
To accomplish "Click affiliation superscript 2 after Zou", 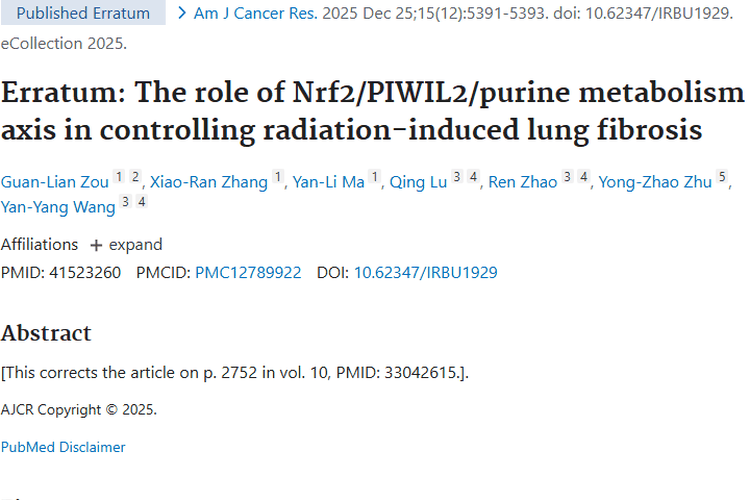I will [x=135, y=178].
